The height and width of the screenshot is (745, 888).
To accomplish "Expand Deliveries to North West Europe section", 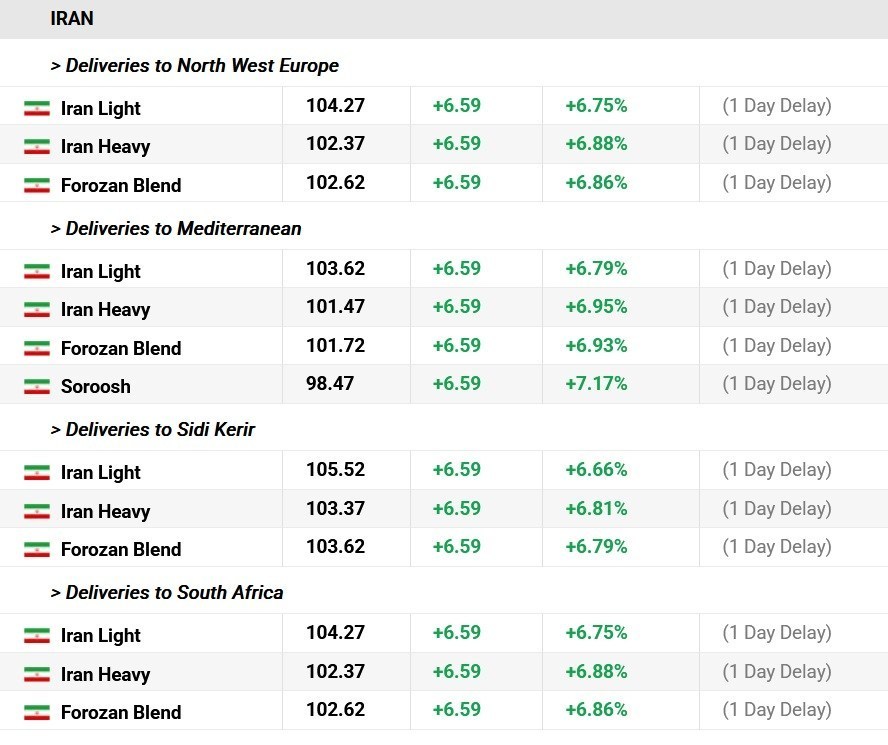I will click(x=195, y=66).
